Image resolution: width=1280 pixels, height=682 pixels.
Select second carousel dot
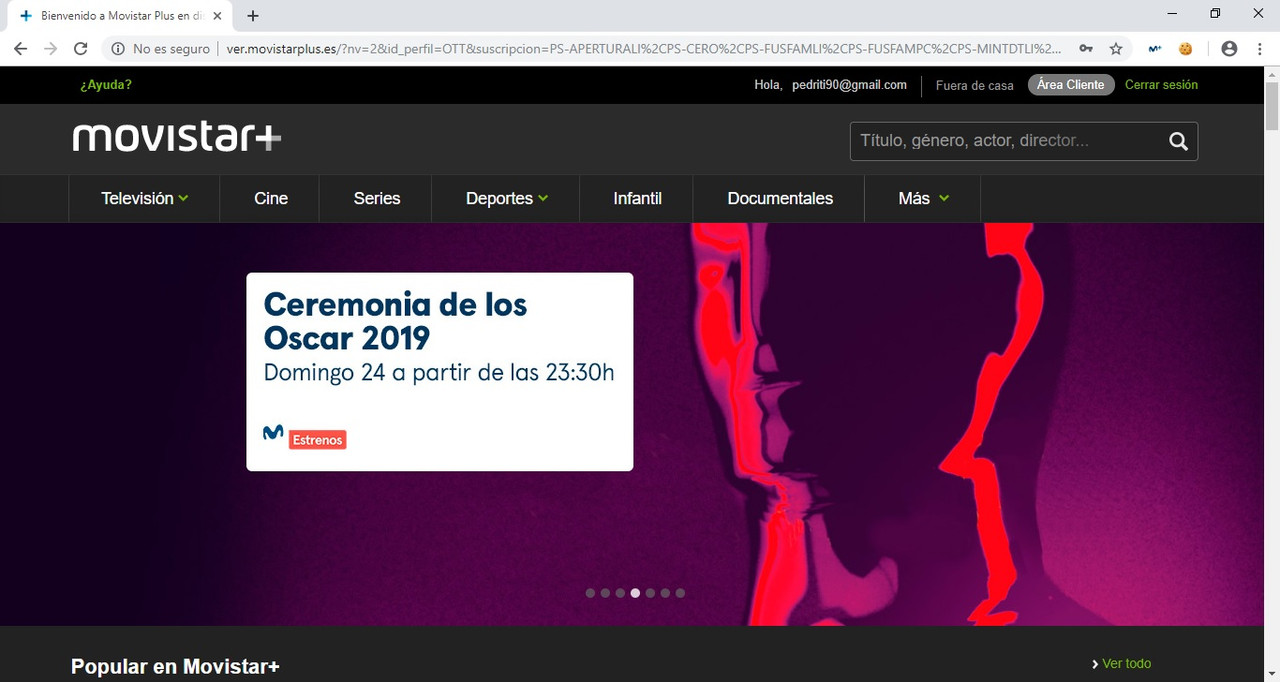pos(605,593)
